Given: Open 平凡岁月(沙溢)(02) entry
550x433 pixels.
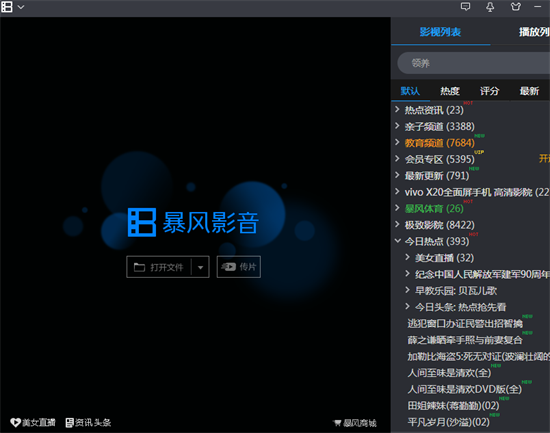Looking at the screenshot, I should point(449,422).
